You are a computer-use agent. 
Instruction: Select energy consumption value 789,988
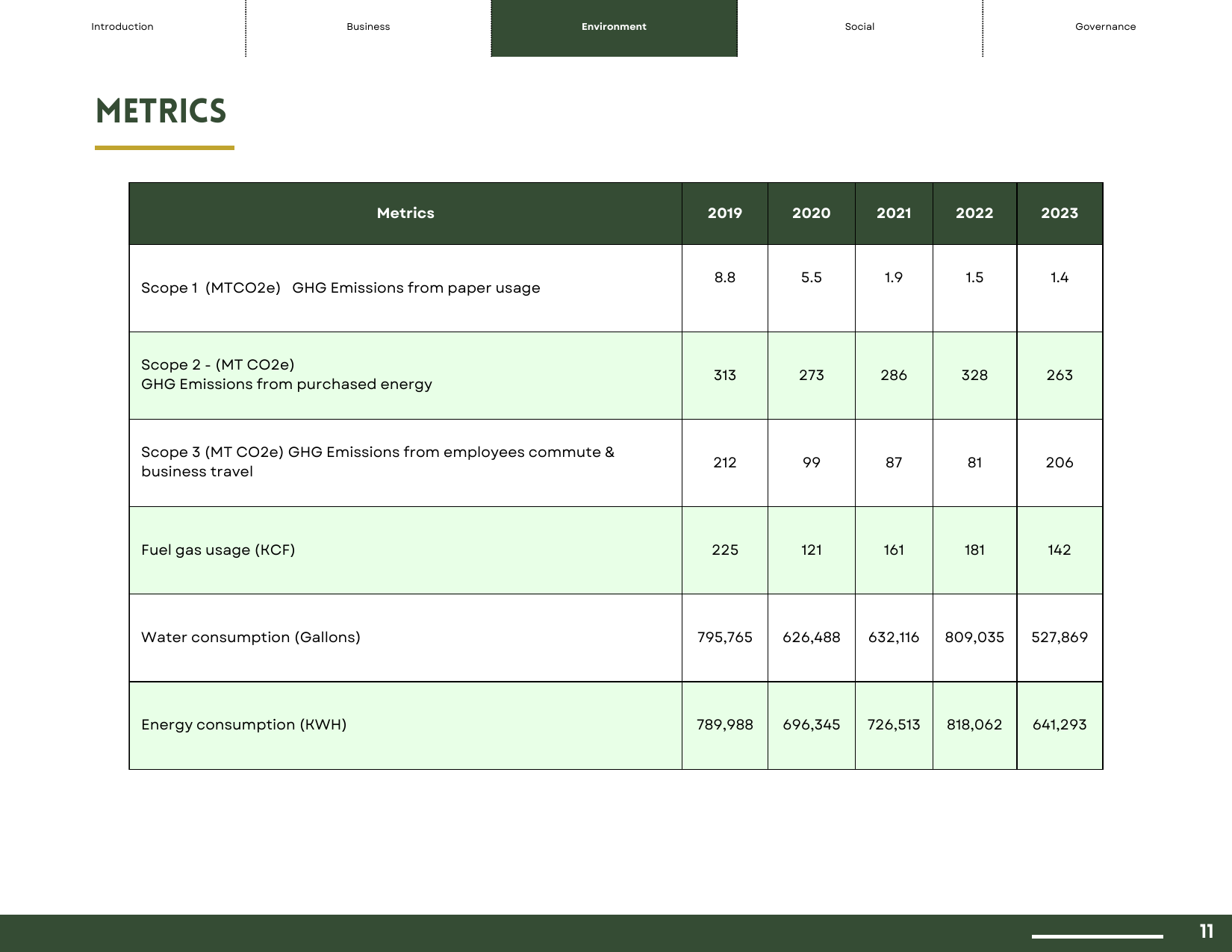pos(725,725)
